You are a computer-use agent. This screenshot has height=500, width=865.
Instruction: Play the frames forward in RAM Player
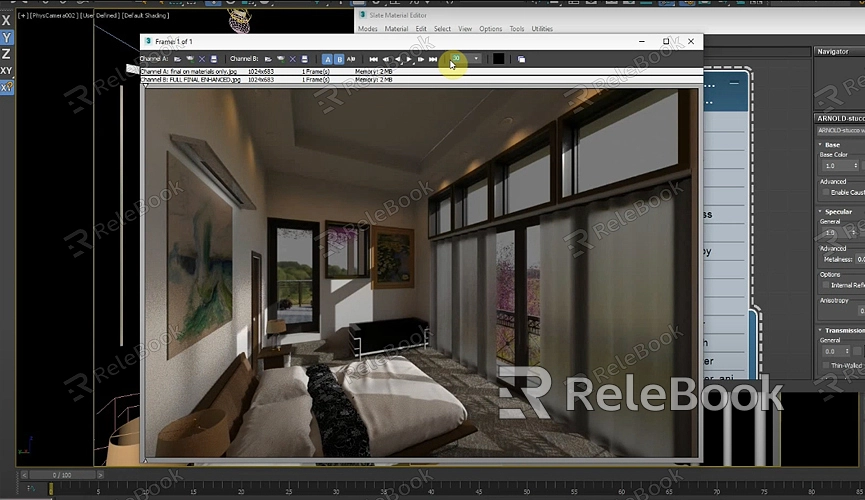[x=409, y=59]
